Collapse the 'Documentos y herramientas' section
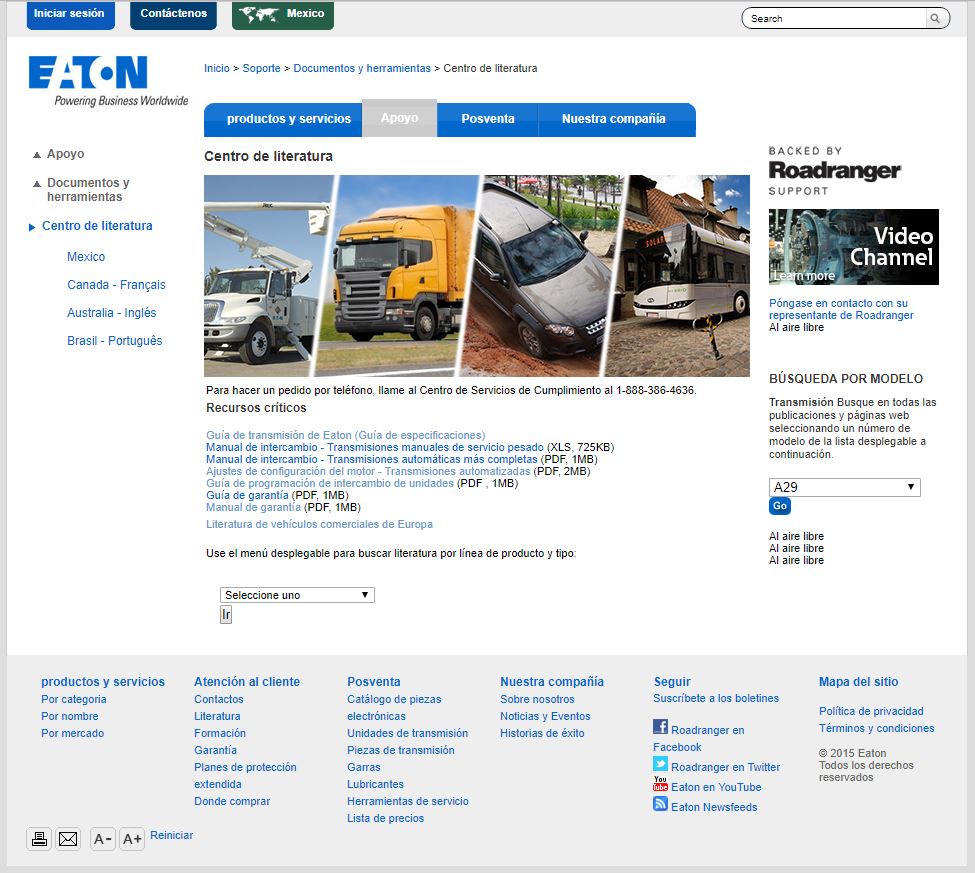975x873 pixels. [37, 184]
